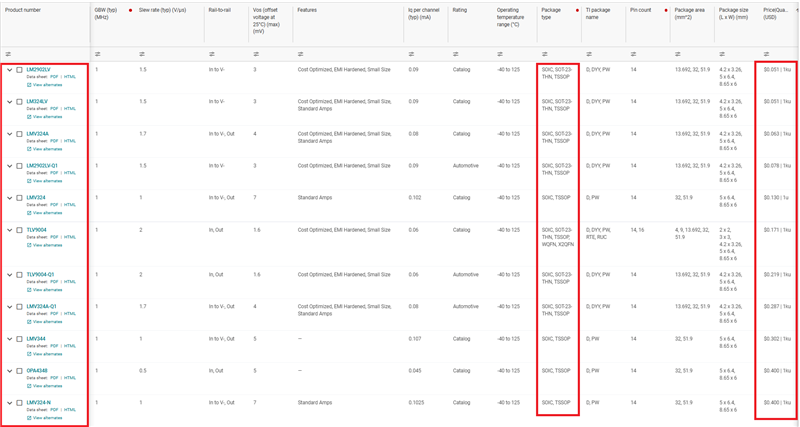Tick the checkbox for LM2902LV

tap(19, 70)
